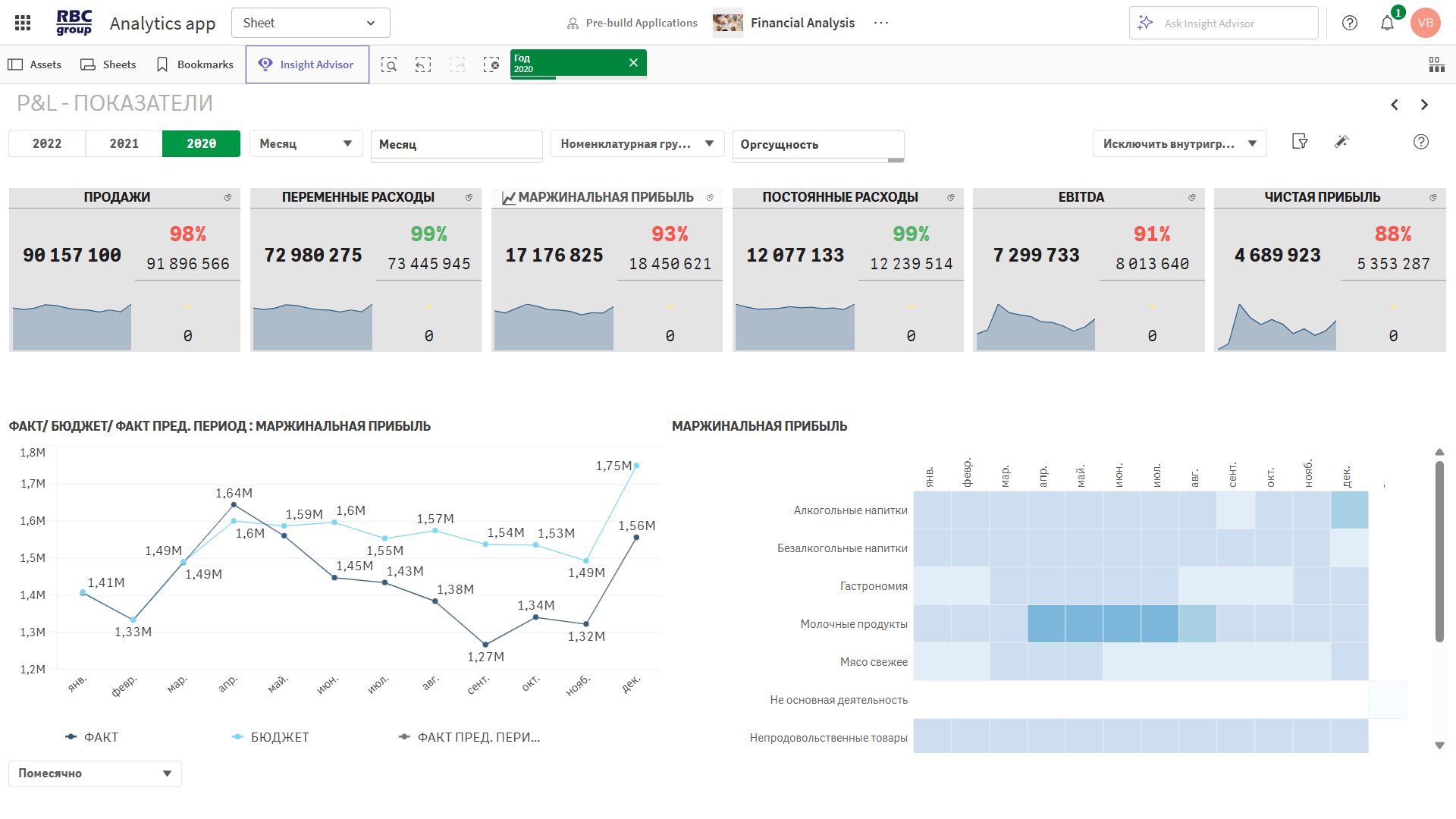Go to next sheet arrow
Image resolution: width=1456 pixels, height=819 pixels.
coord(1424,105)
